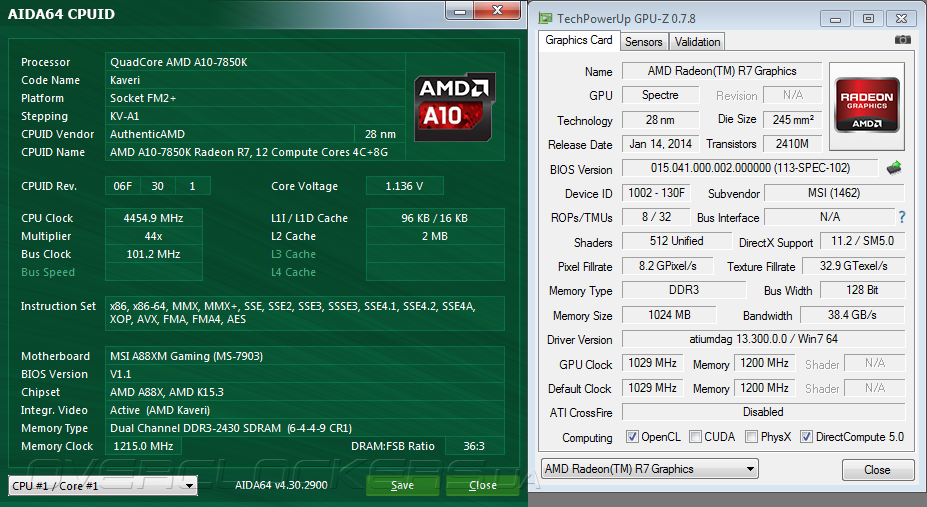
Task: Click the ATI CrossFire Disabled field
Action: 763,412
